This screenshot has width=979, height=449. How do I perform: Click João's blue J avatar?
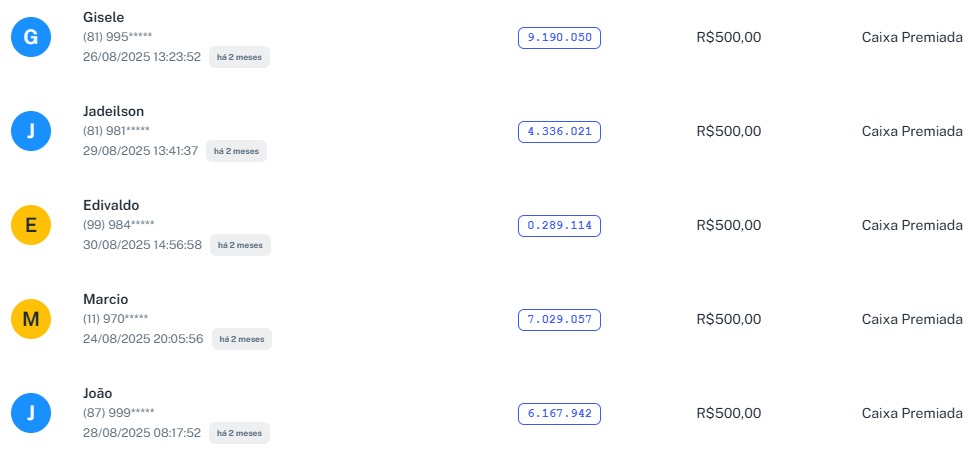[31, 414]
